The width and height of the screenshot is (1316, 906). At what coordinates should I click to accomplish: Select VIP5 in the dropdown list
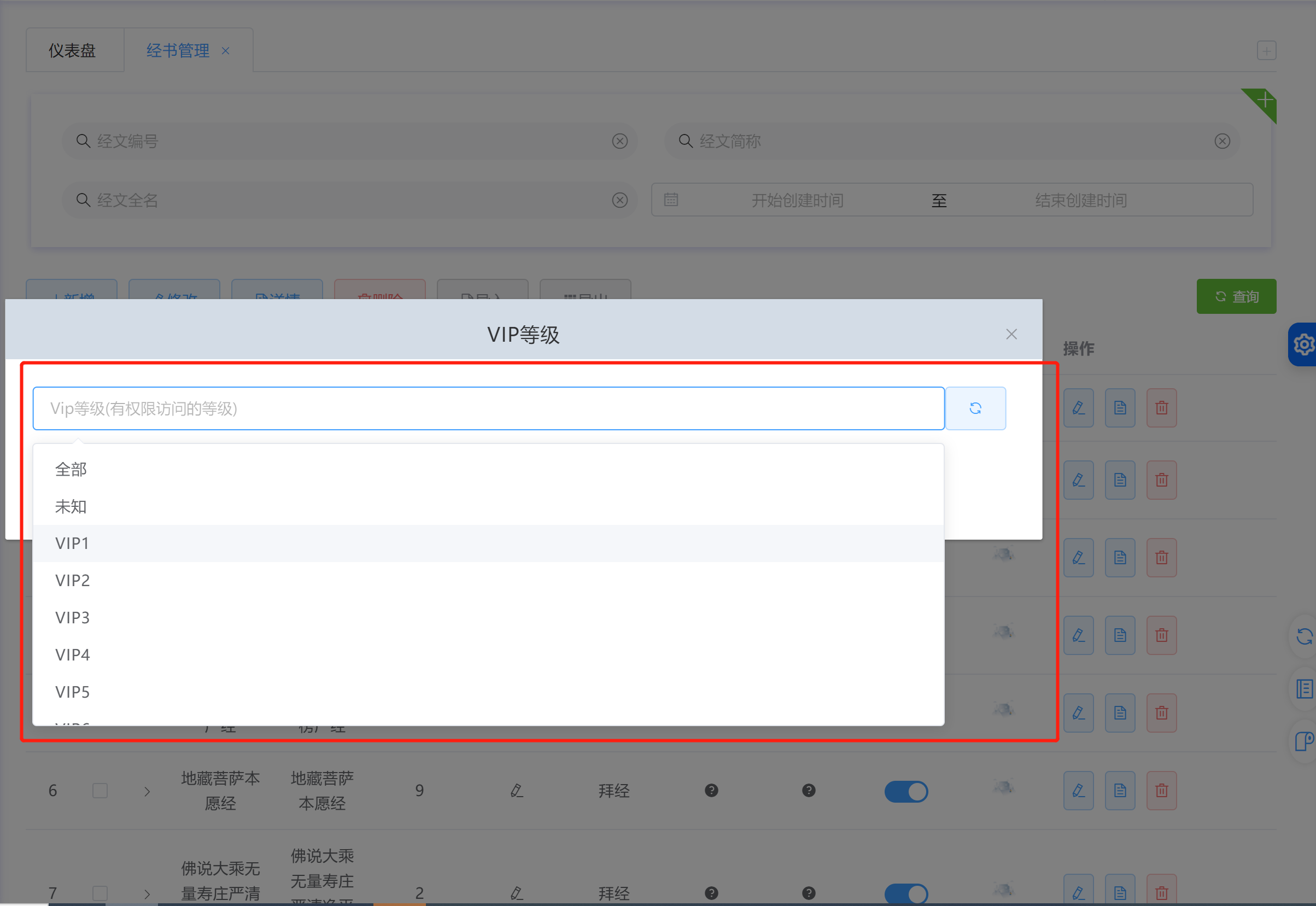click(x=489, y=692)
